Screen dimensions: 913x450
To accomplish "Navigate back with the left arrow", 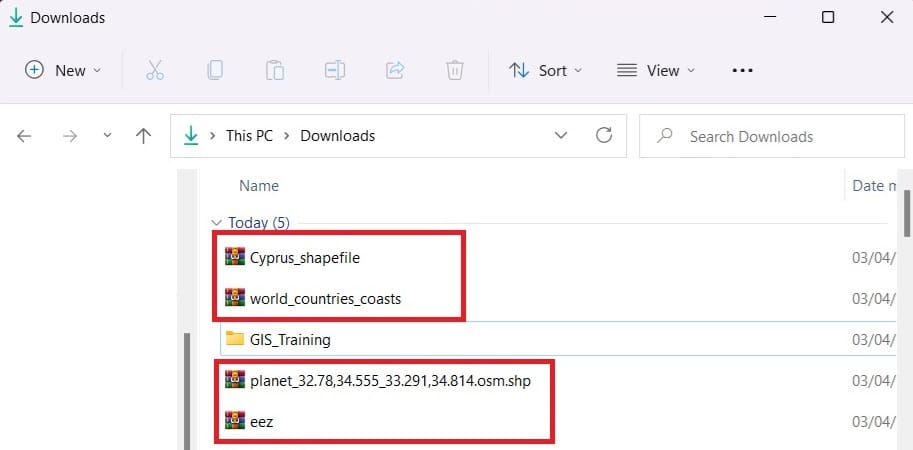I will pyautogui.click(x=25, y=136).
